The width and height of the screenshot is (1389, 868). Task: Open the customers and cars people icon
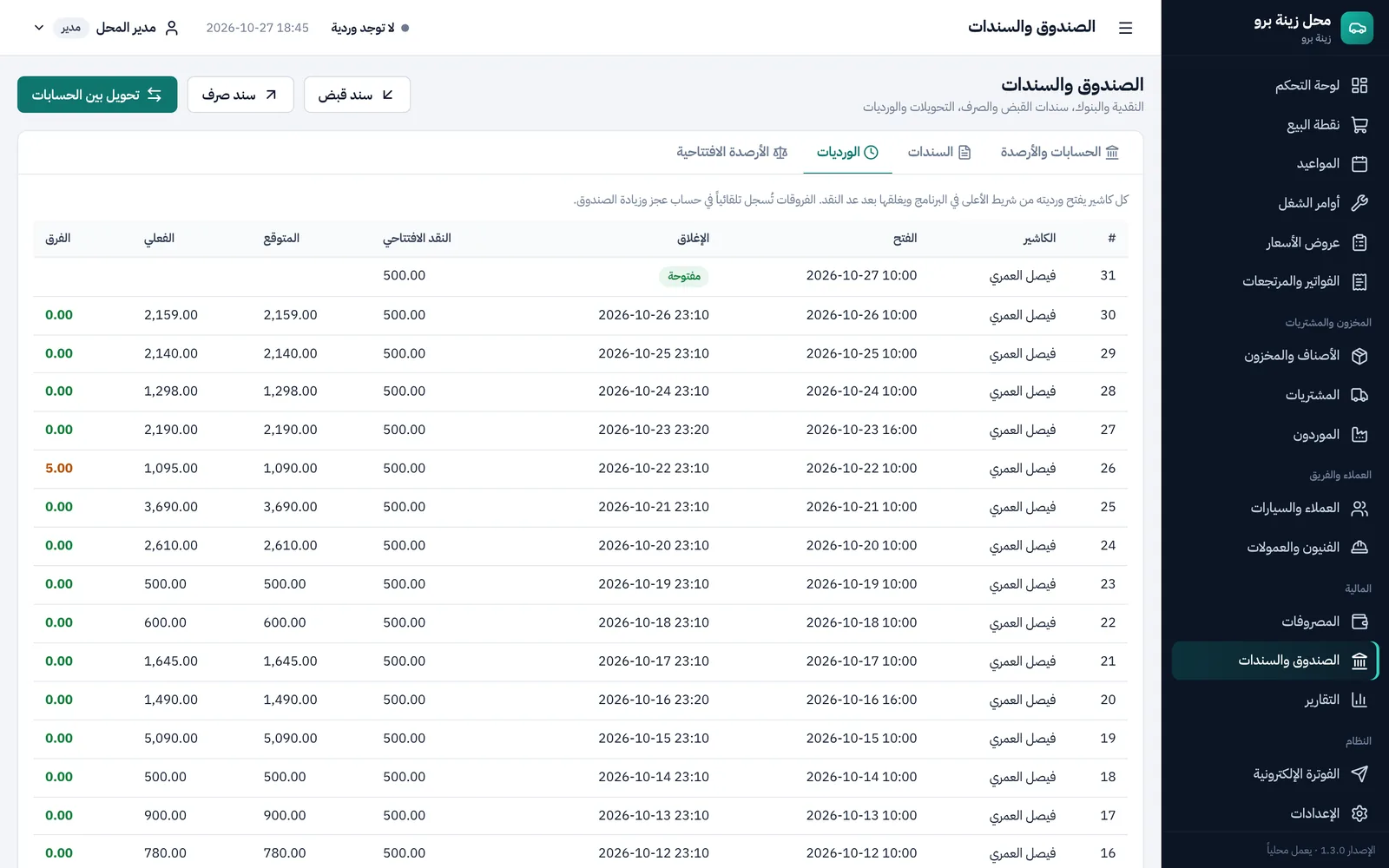(x=1359, y=509)
